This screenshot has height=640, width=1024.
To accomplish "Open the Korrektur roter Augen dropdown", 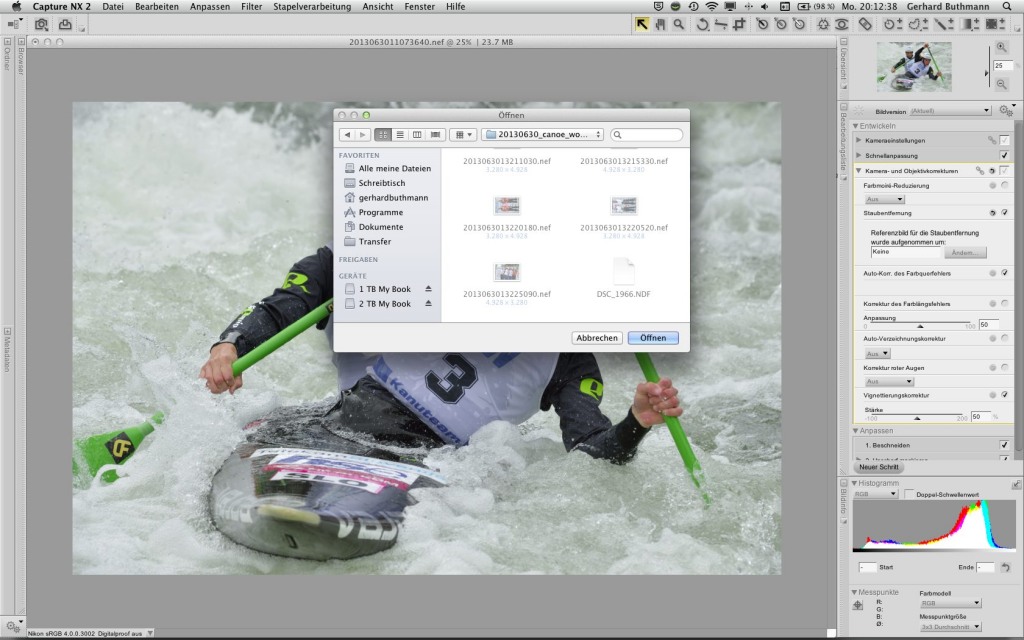I will (889, 381).
